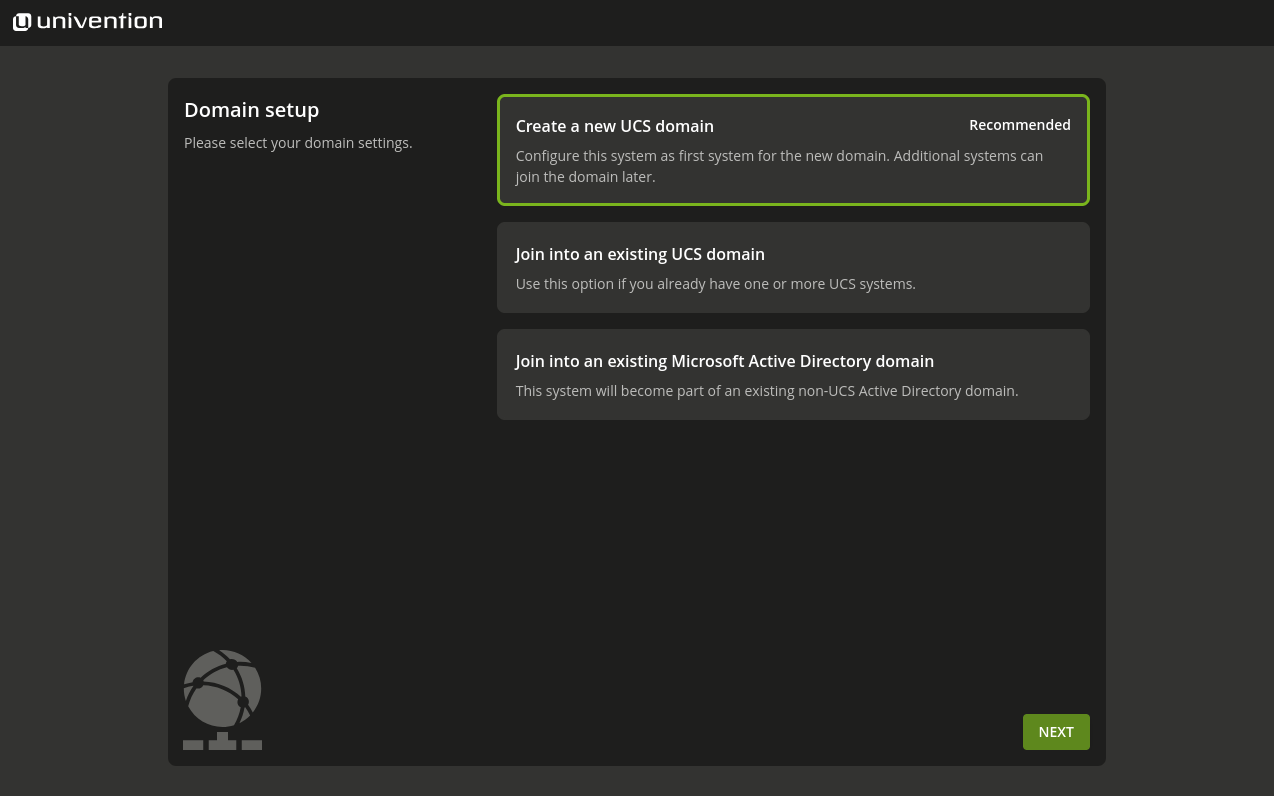Screen dimensions: 1274x796
Task: Click 'This system will become part of' description
Action: point(767,391)
